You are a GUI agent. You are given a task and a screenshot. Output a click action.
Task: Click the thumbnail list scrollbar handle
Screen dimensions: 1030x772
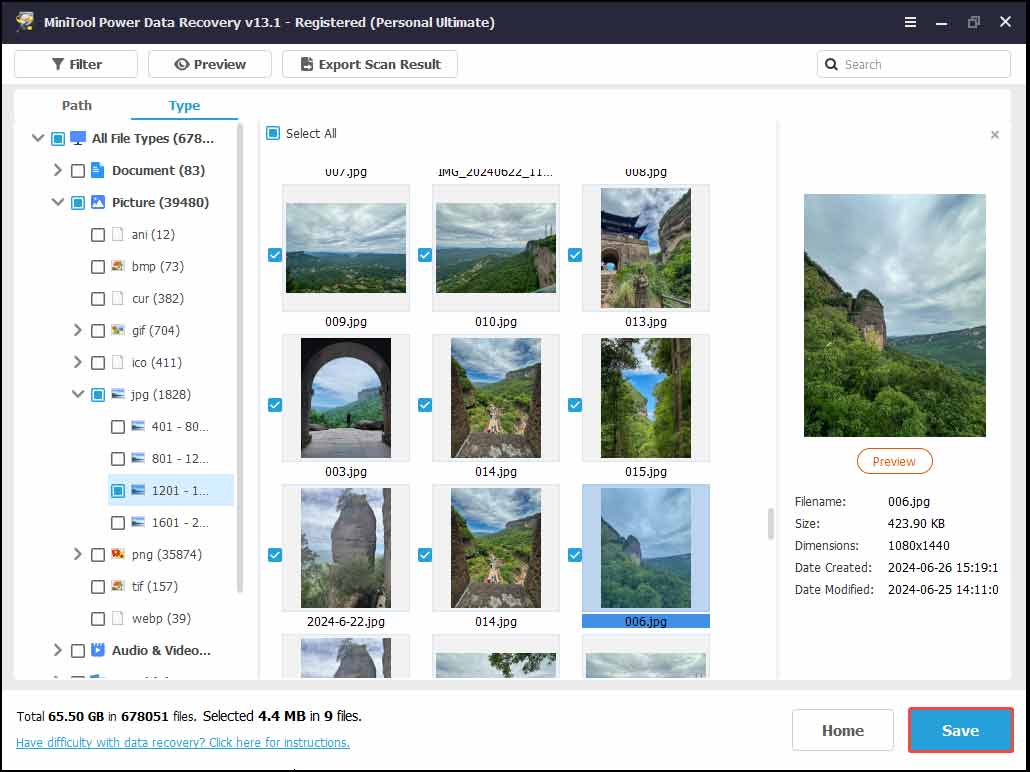(771, 524)
